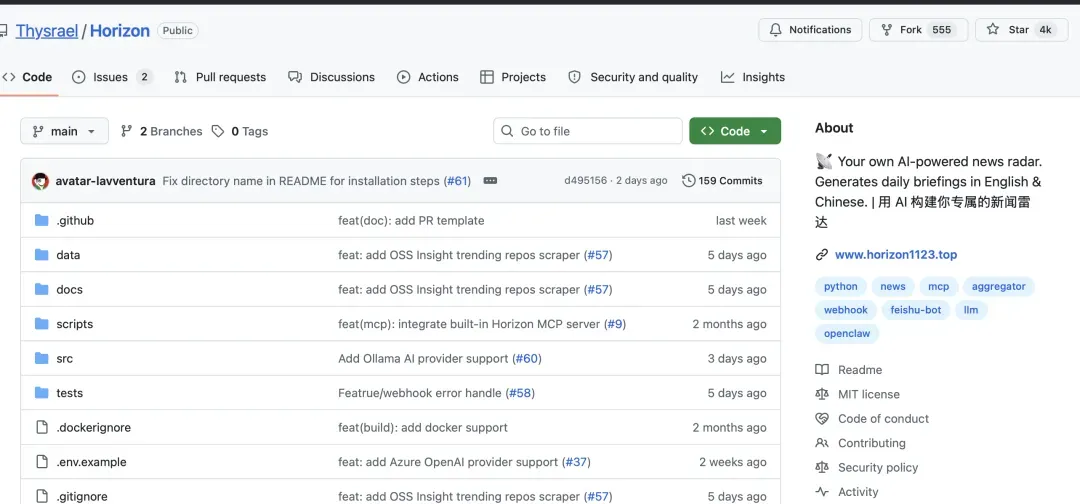View the Insights tab

(753, 77)
